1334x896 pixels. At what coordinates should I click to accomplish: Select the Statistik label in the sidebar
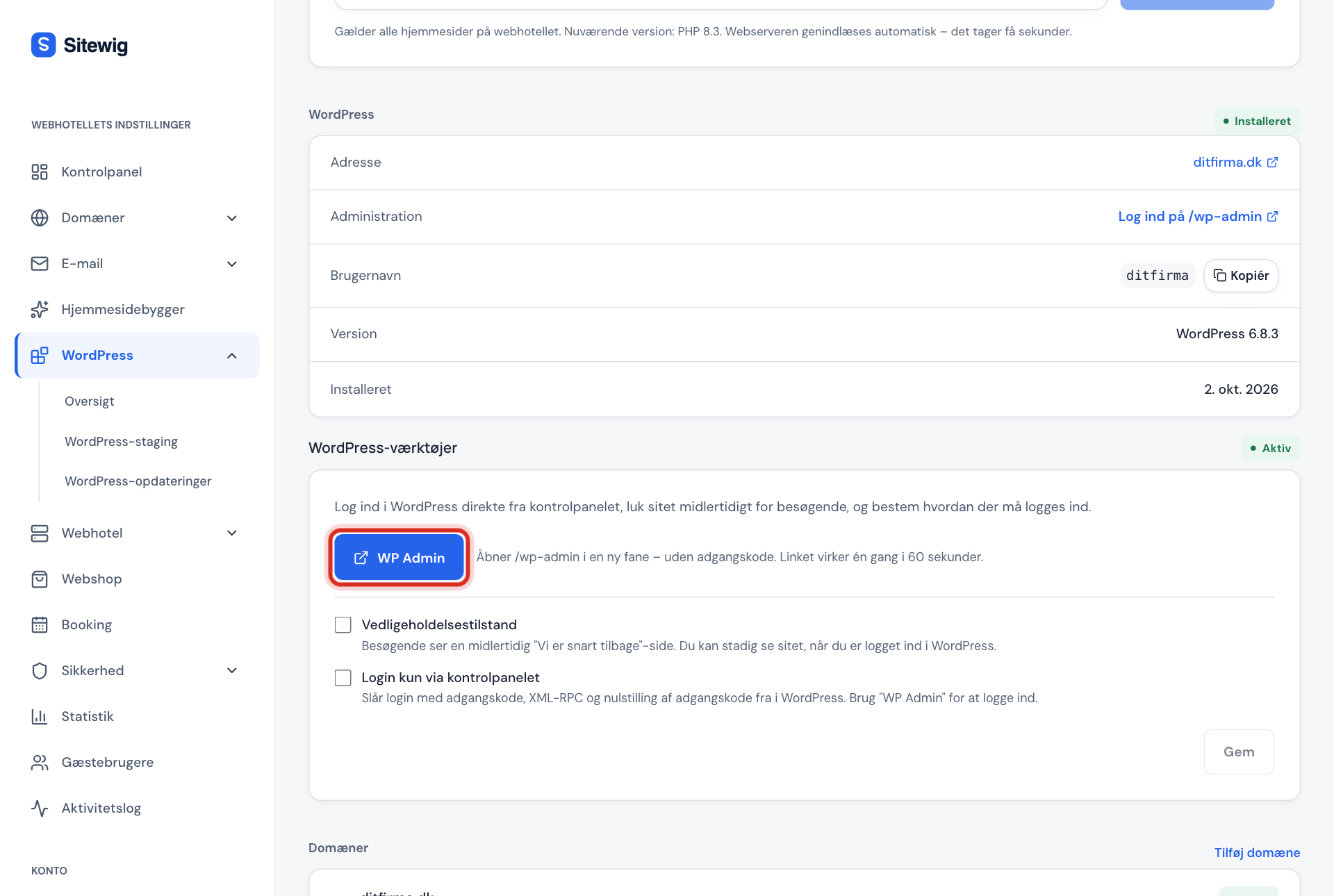pos(88,716)
